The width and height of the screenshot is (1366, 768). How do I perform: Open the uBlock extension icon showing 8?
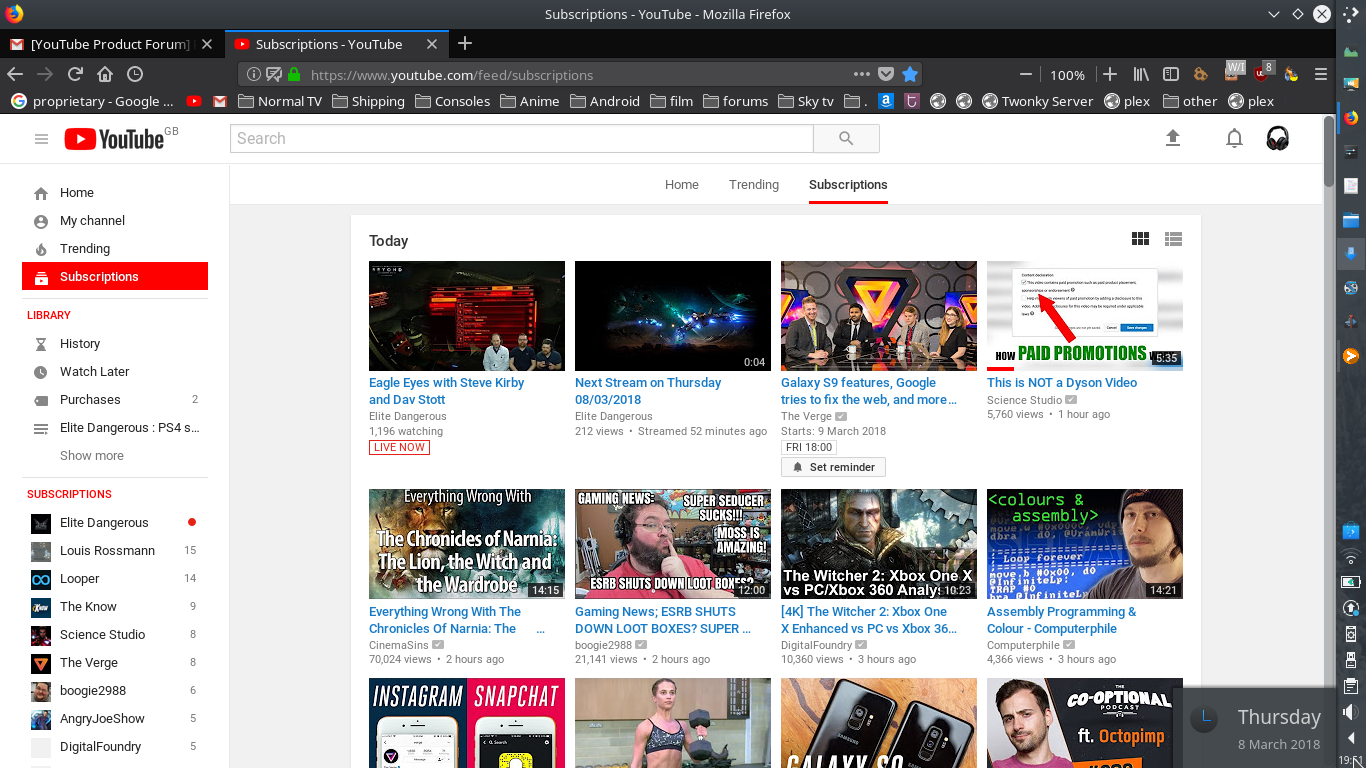[1264, 72]
